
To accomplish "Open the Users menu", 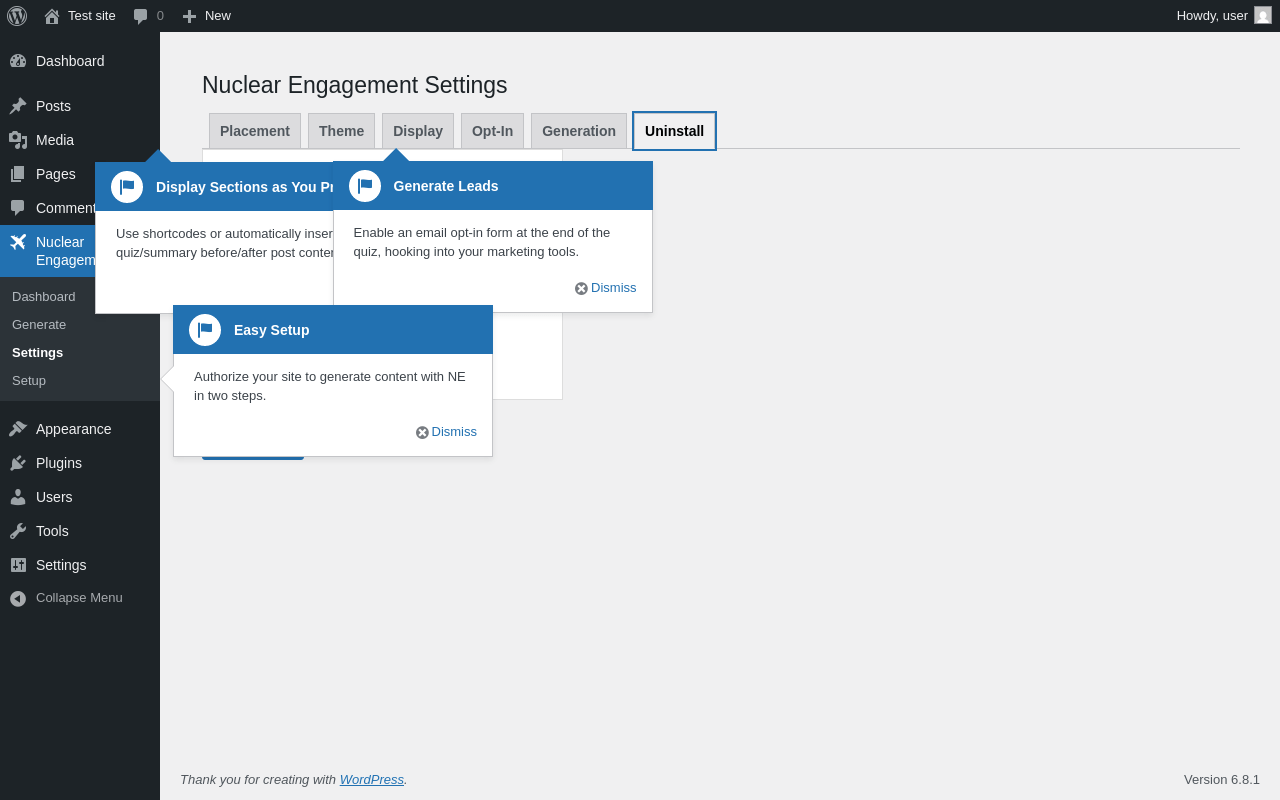I will click(x=80, y=497).
